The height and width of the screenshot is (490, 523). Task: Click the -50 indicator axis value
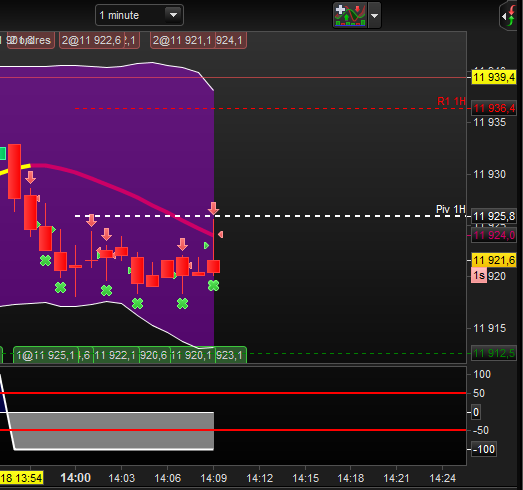tap(481, 430)
